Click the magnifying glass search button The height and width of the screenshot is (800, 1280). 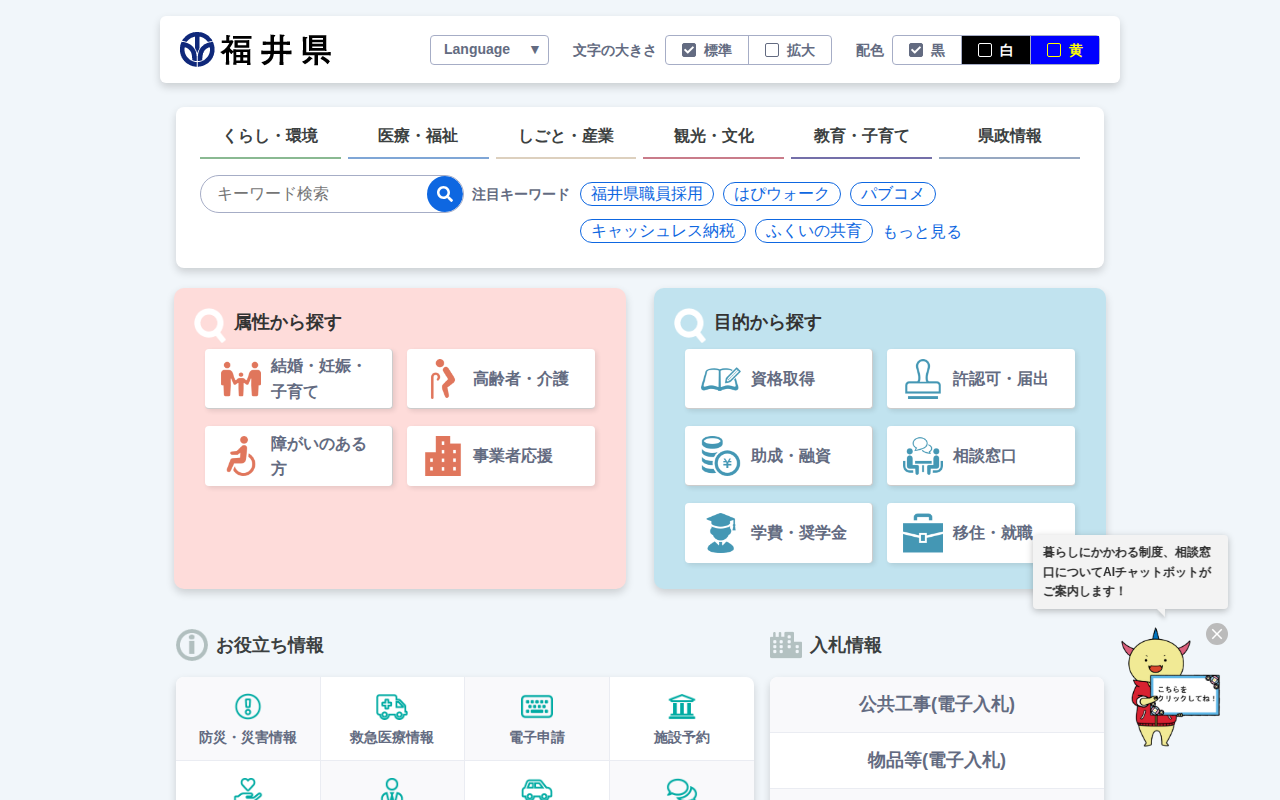[445, 194]
